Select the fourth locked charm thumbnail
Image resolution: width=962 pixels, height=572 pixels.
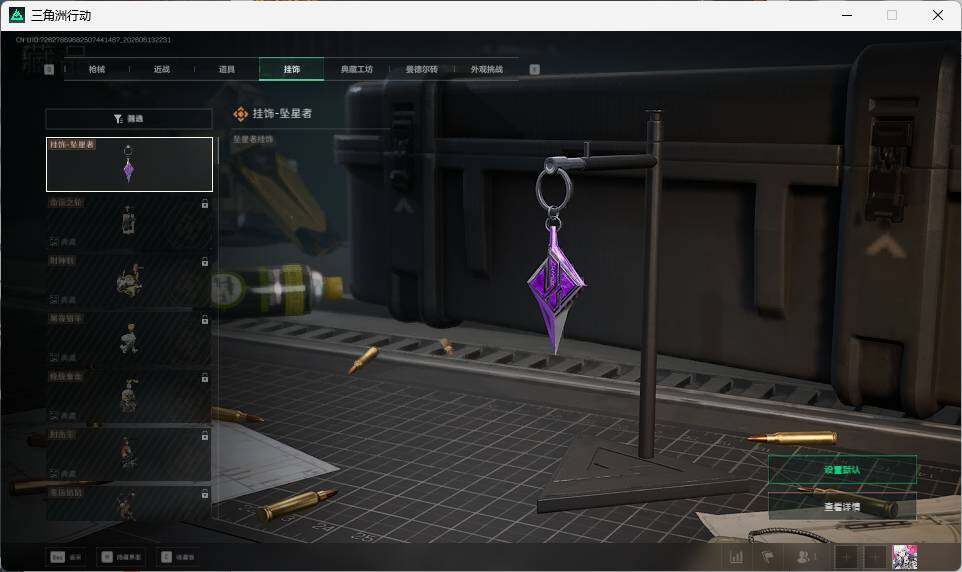click(129, 396)
